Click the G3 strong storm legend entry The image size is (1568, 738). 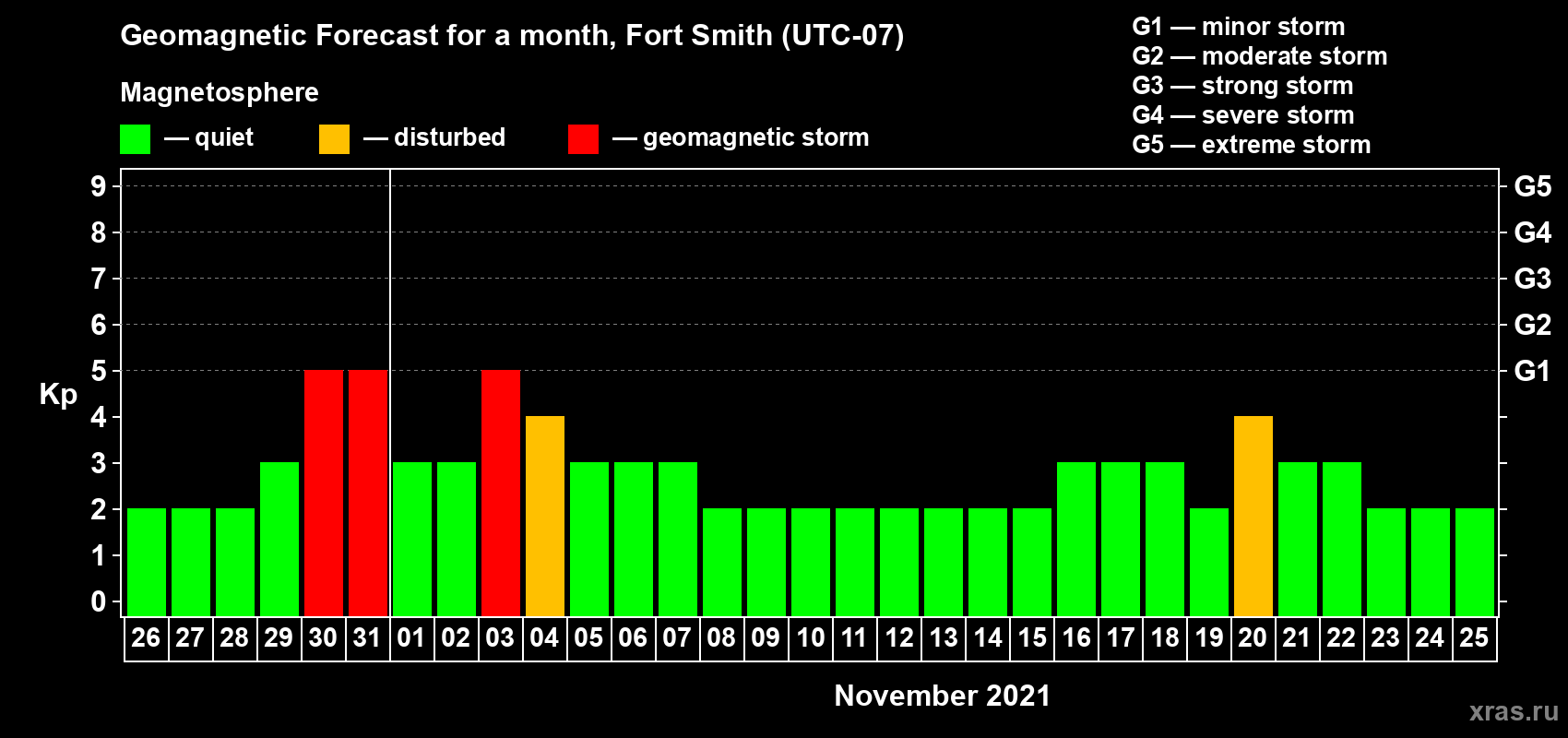tap(1242, 86)
